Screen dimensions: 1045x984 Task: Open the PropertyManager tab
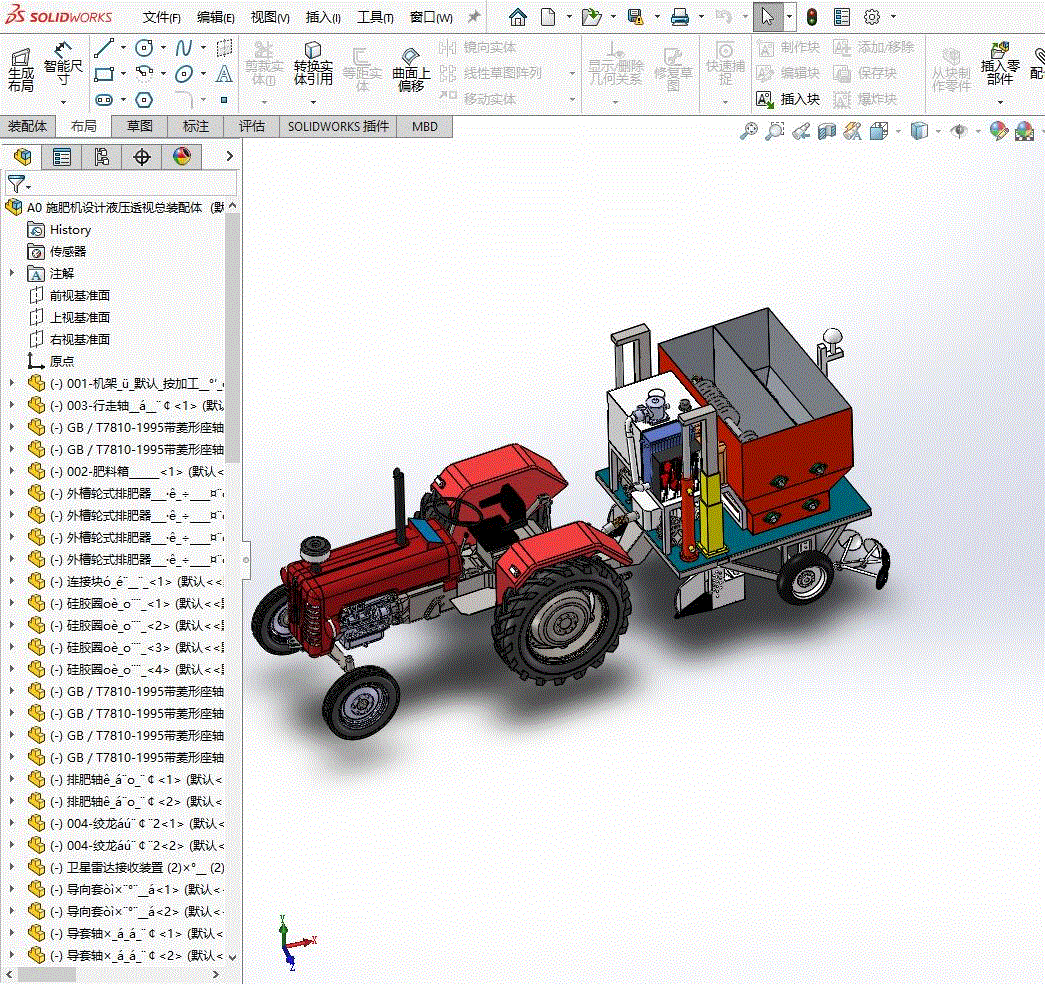pyautogui.click(x=62, y=157)
